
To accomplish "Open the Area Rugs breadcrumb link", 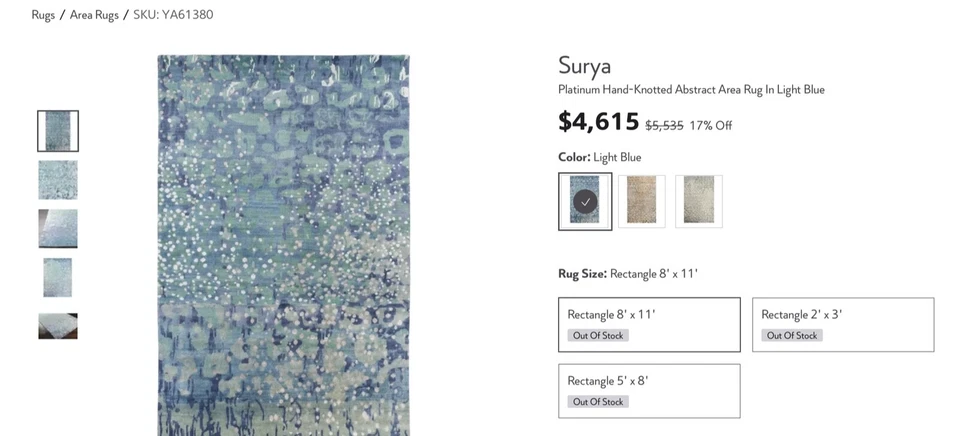I will tap(94, 15).
